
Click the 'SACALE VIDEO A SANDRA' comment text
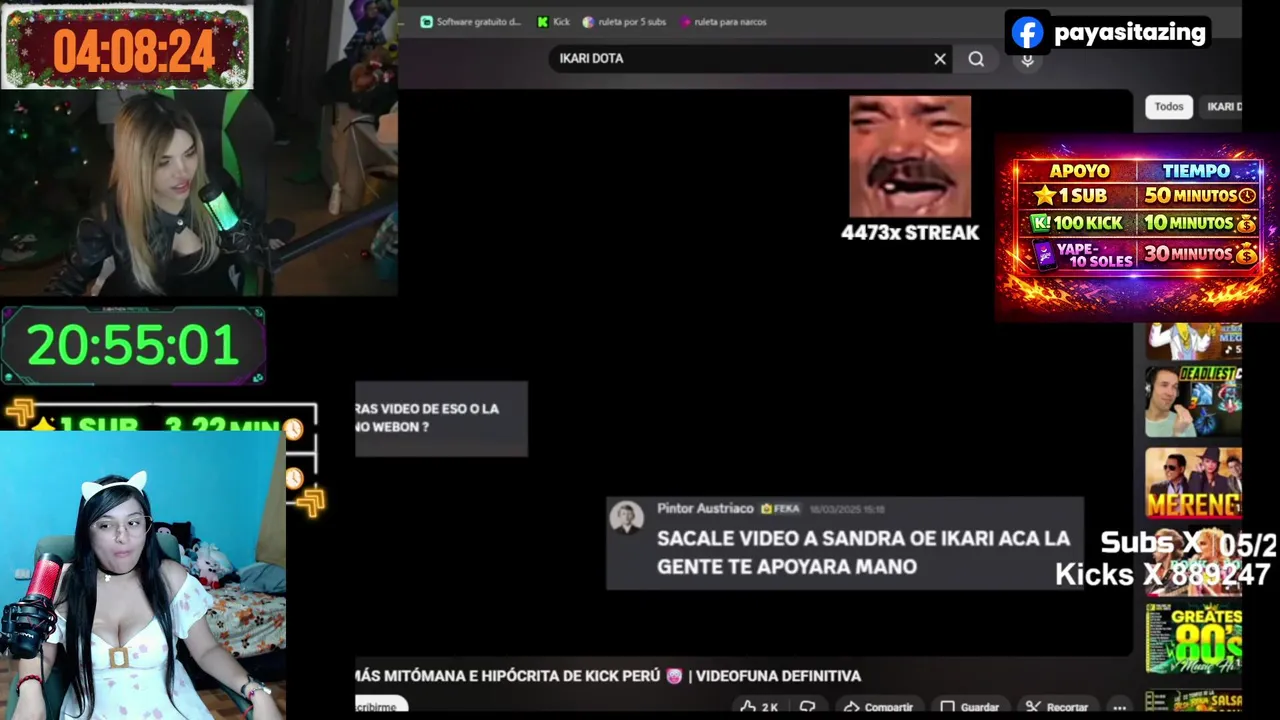pyautogui.click(x=863, y=552)
